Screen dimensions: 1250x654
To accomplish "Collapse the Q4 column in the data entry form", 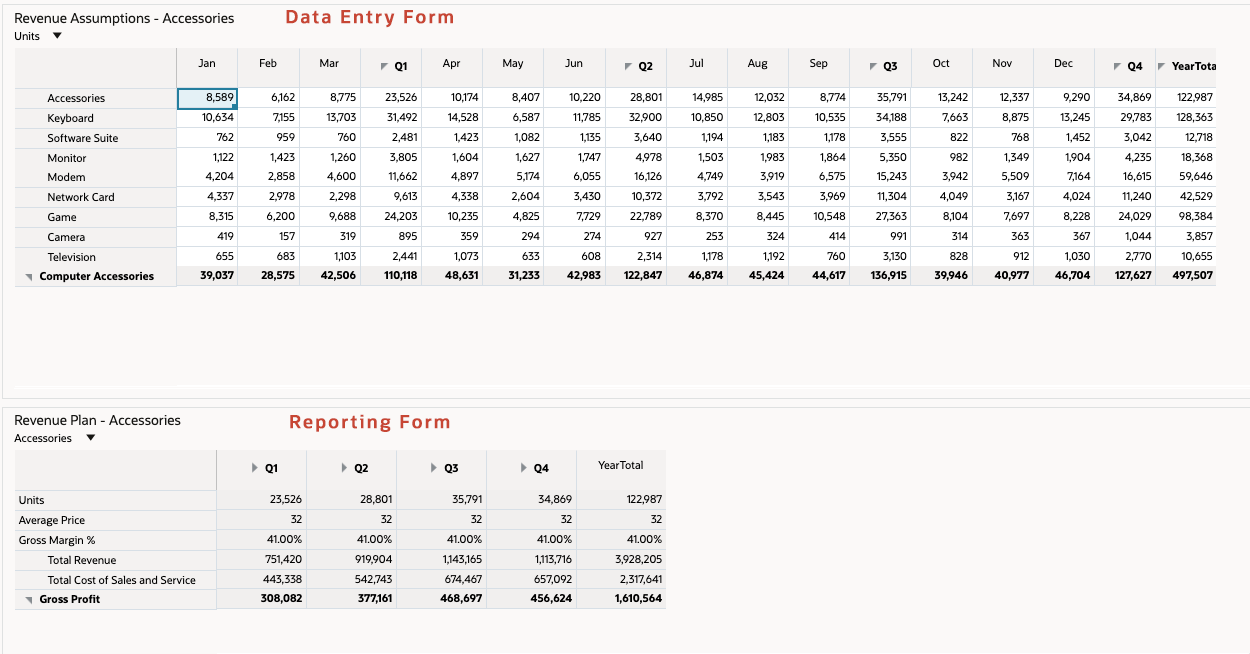I will click(1117, 66).
